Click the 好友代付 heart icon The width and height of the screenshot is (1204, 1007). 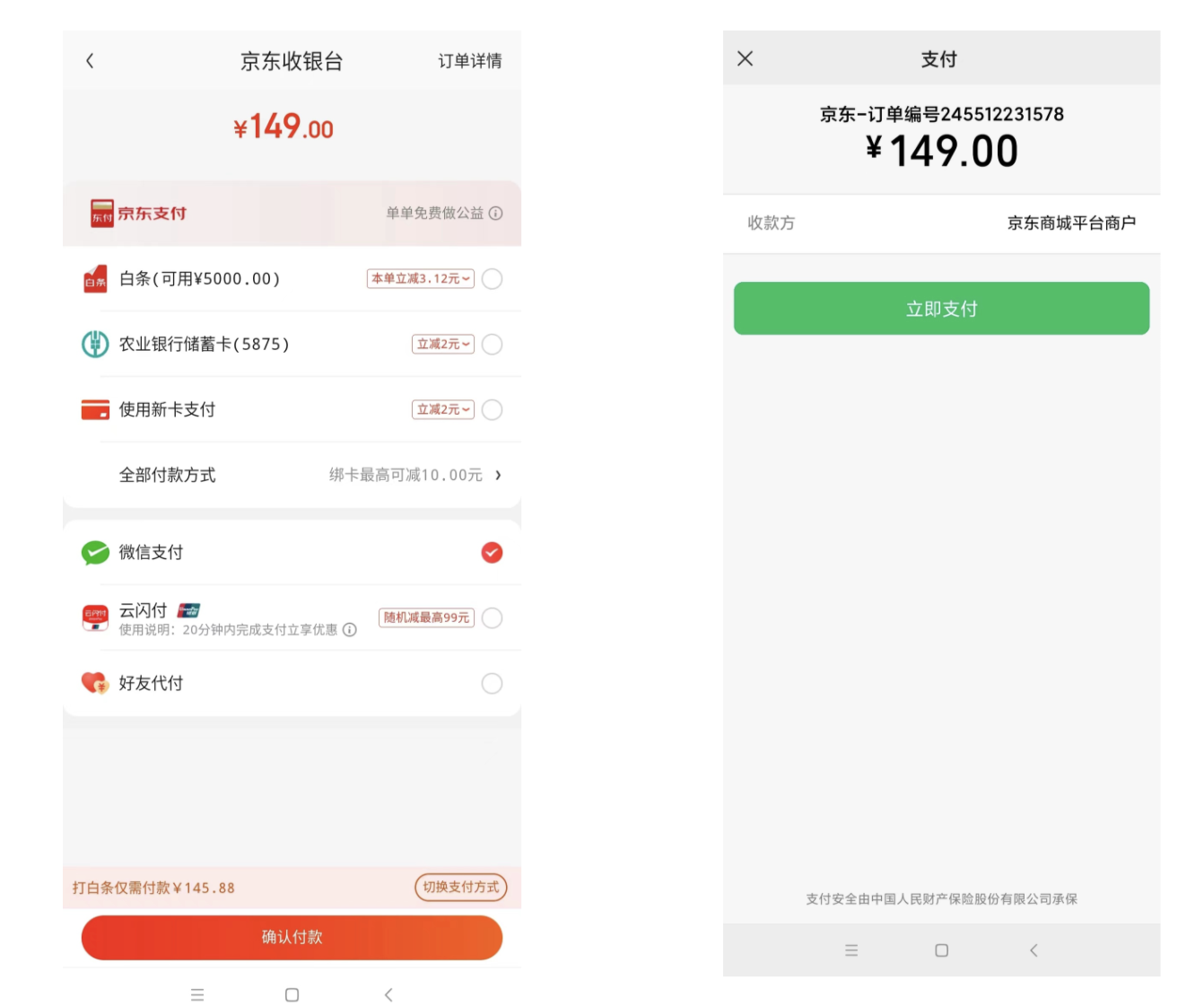[94, 683]
